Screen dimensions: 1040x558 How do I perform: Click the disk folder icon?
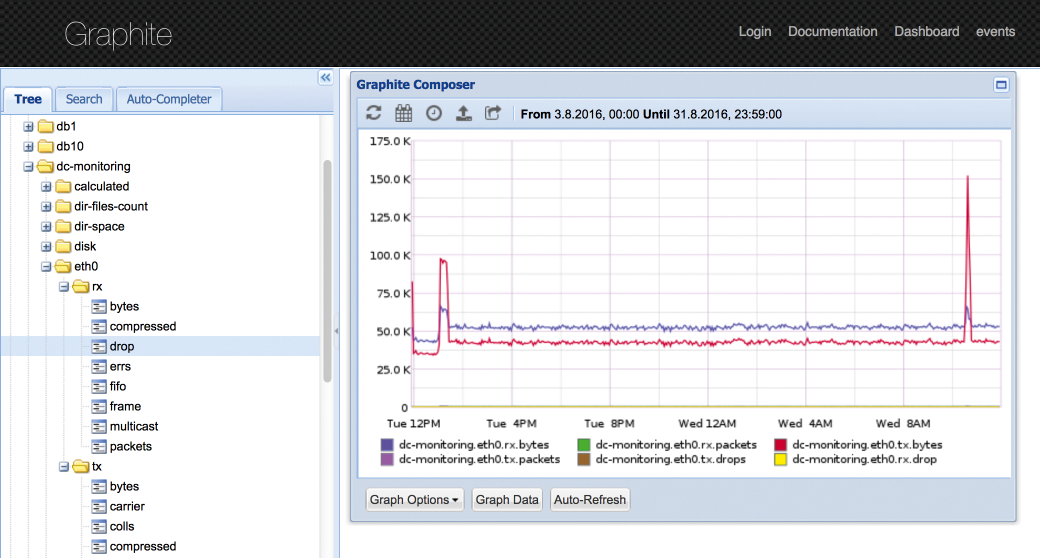coord(64,246)
